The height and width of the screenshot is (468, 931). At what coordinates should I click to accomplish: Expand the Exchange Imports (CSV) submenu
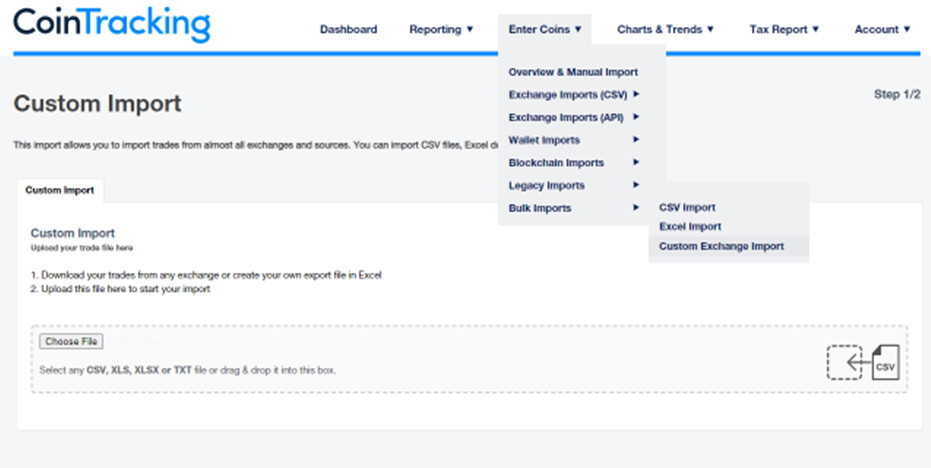574,94
